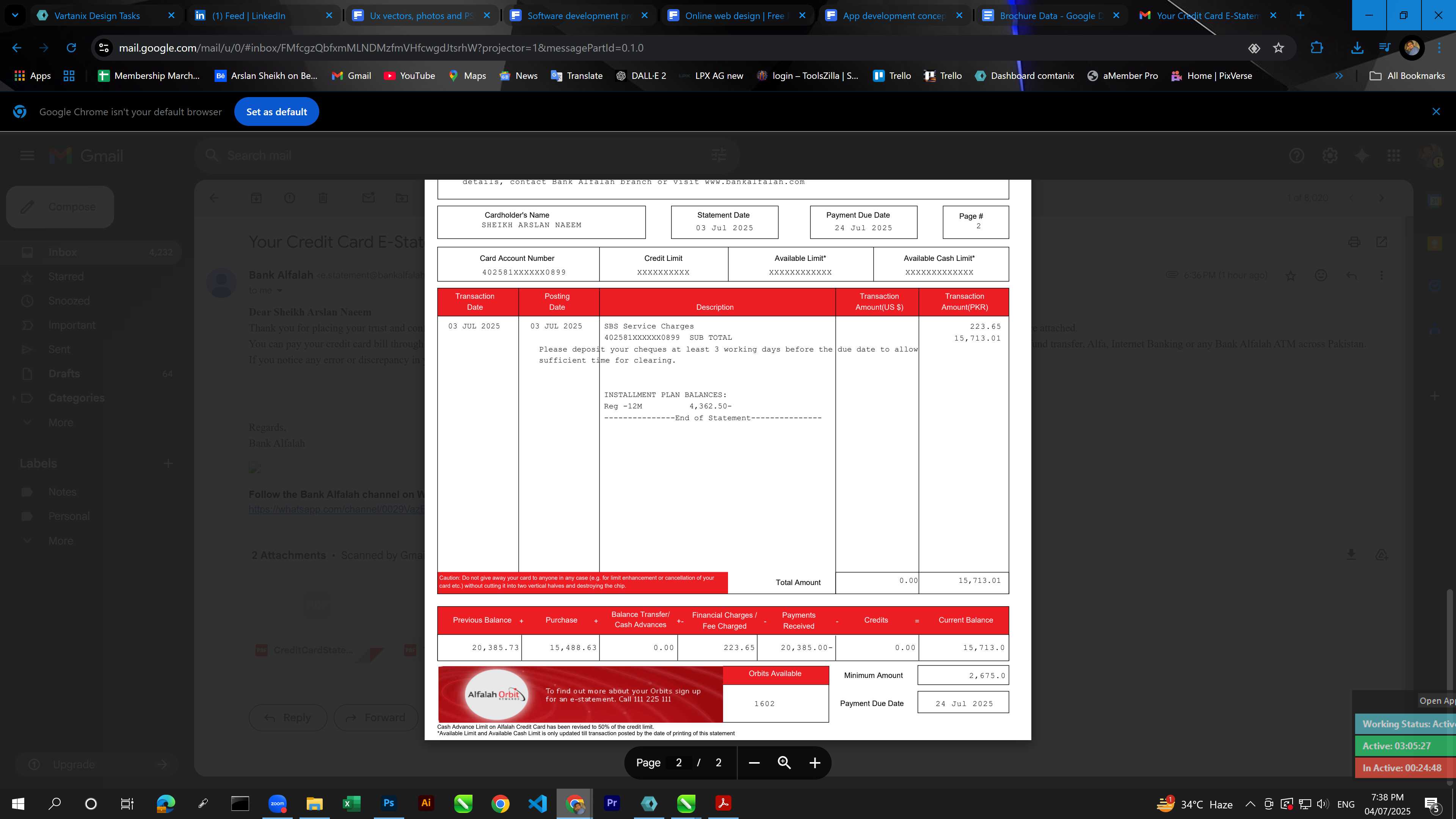
Task: Open Premiere Pro from the taskbar
Action: click(612, 803)
